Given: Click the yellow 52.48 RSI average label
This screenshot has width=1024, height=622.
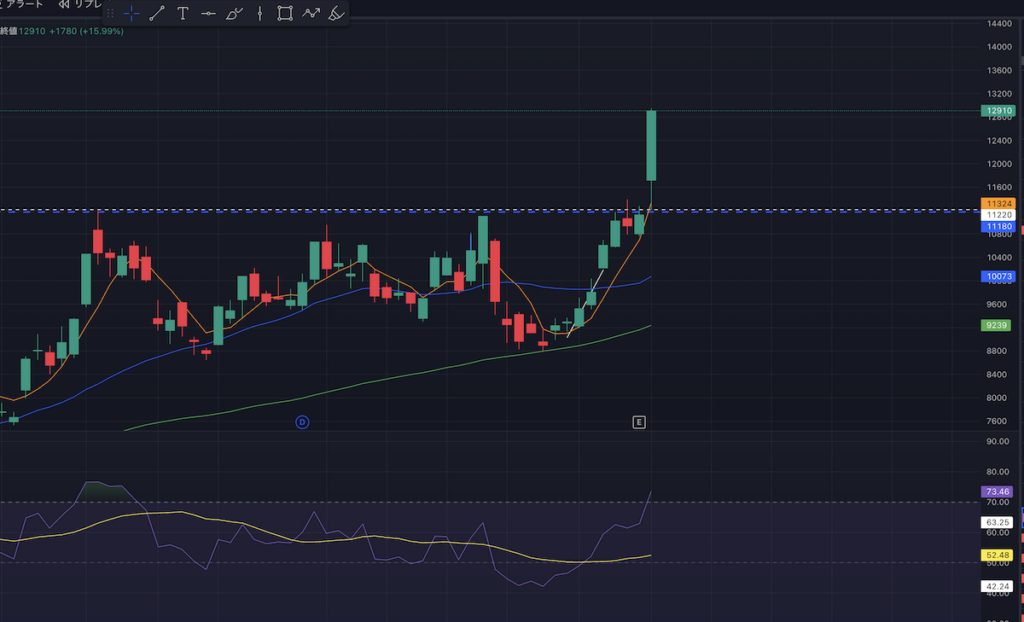Looking at the screenshot, I should (998, 555).
